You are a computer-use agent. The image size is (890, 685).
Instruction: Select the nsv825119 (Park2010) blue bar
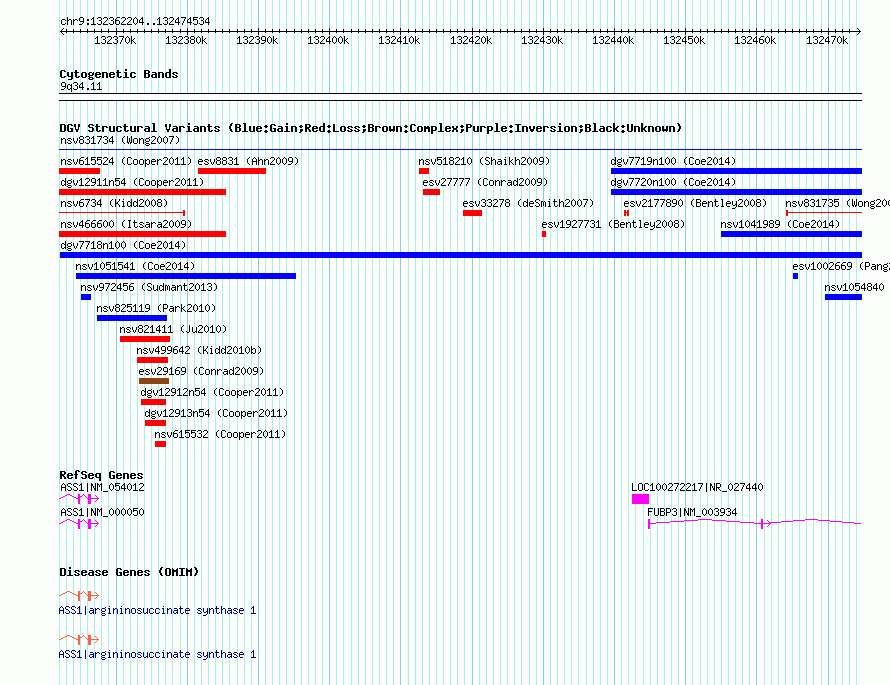point(132,318)
